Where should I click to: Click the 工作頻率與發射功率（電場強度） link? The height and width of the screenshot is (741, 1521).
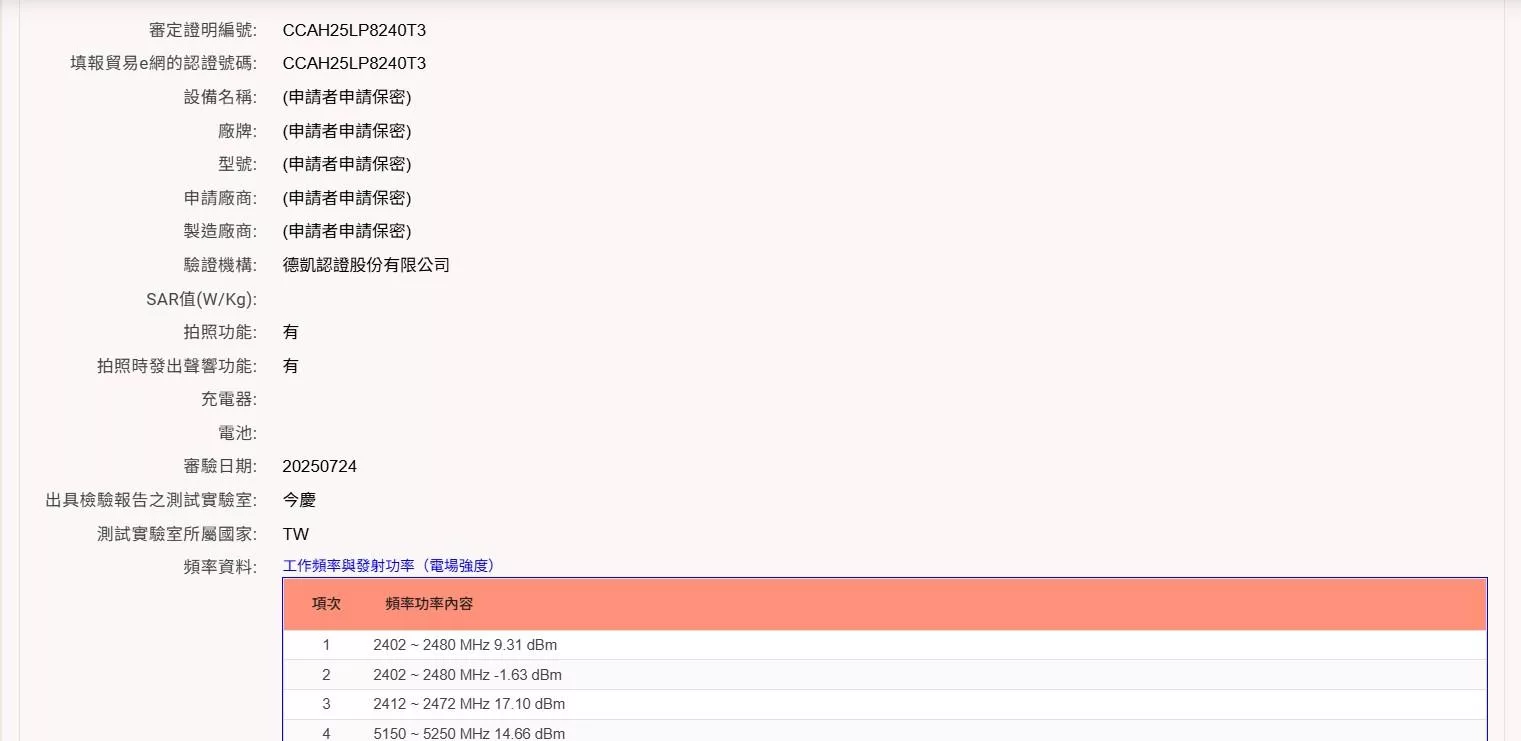pos(389,566)
